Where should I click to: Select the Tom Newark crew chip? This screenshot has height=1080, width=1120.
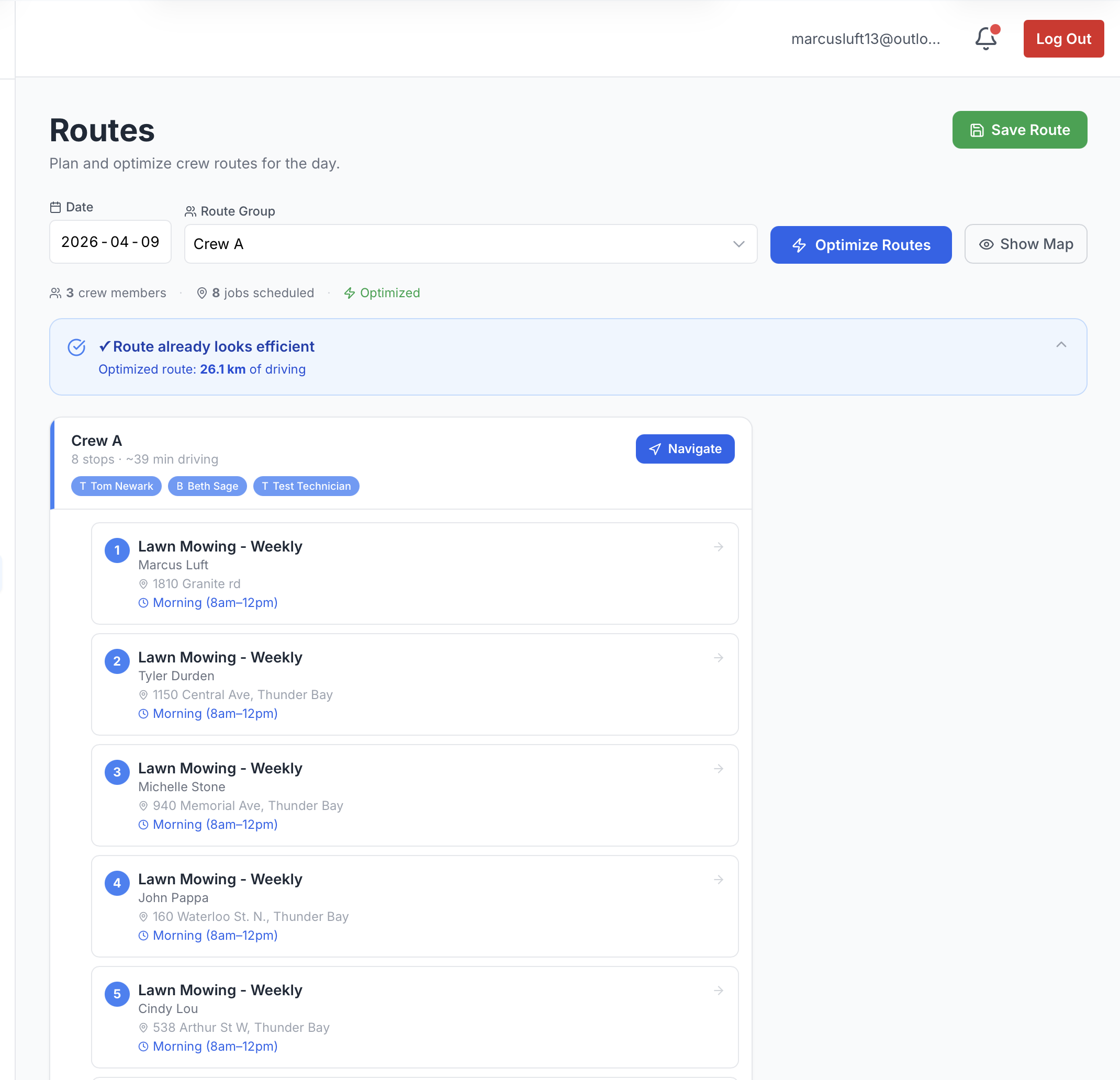(x=116, y=486)
